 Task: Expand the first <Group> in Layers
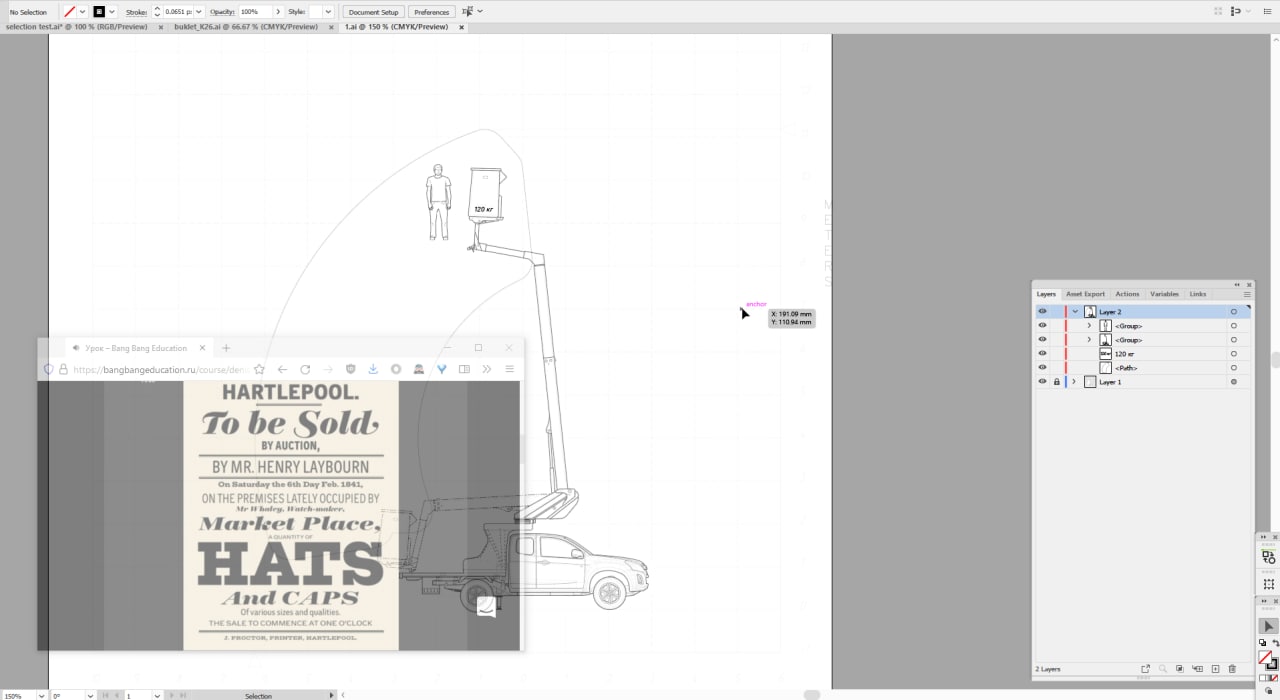point(1089,326)
